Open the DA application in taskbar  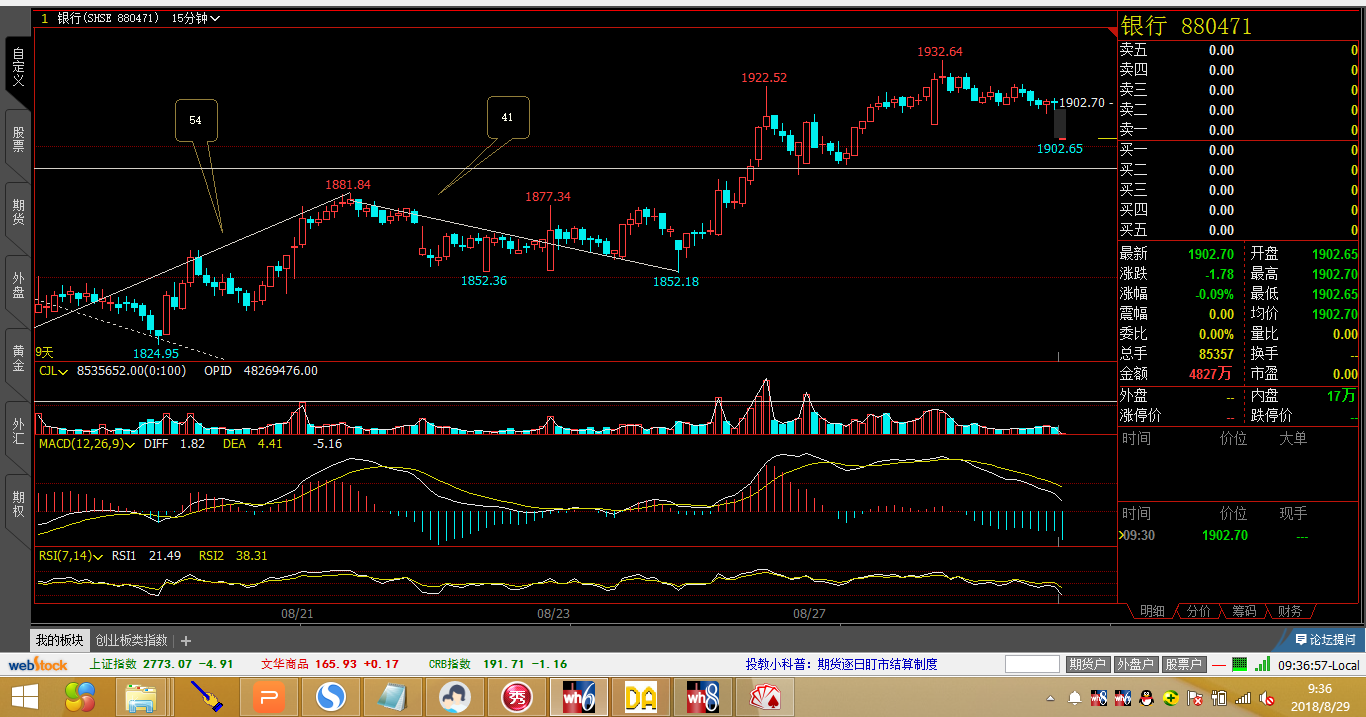(x=641, y=696)
